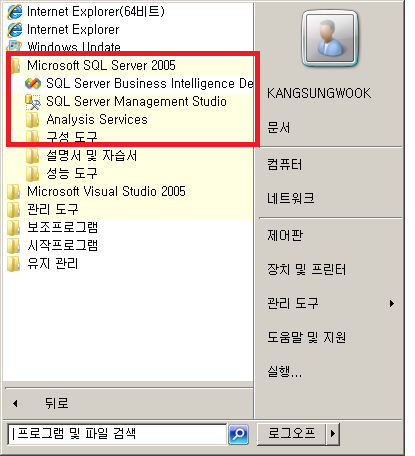Click the 프로그램 및 파일 검색 field
Screen dimensions: 415x456
point(117,434)
